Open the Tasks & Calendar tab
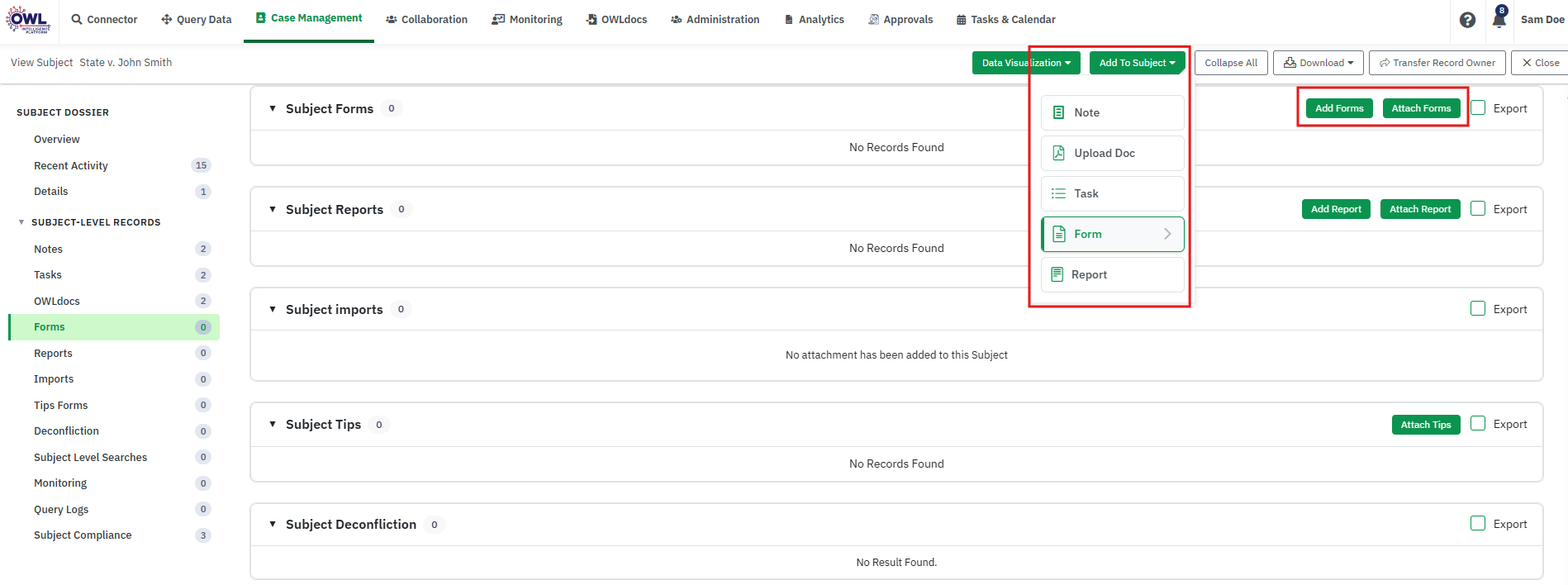This screenshot has height=585, width=1568. [x=1005, y=20]
